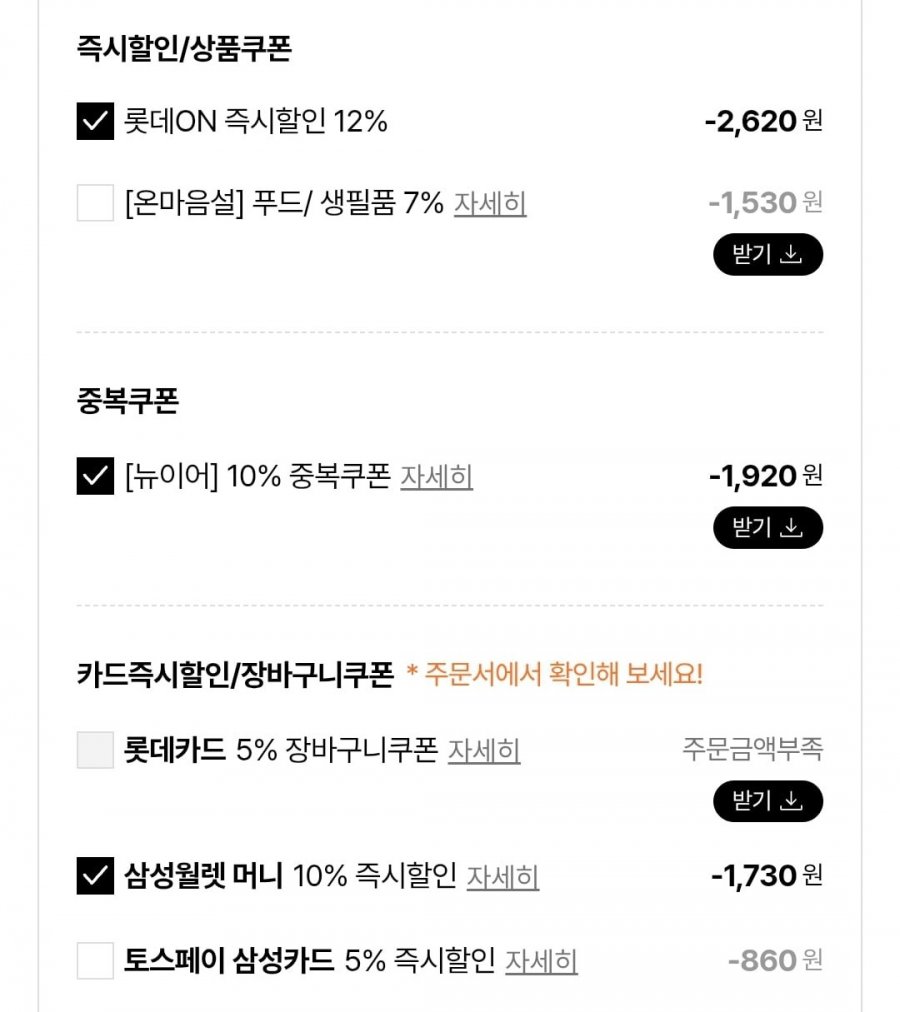The width and height of the screenshot is (900, 1012).
Task: Uncheck the 롯데ON 즉시할인 12% checkbox
Action: coord(95,122)
